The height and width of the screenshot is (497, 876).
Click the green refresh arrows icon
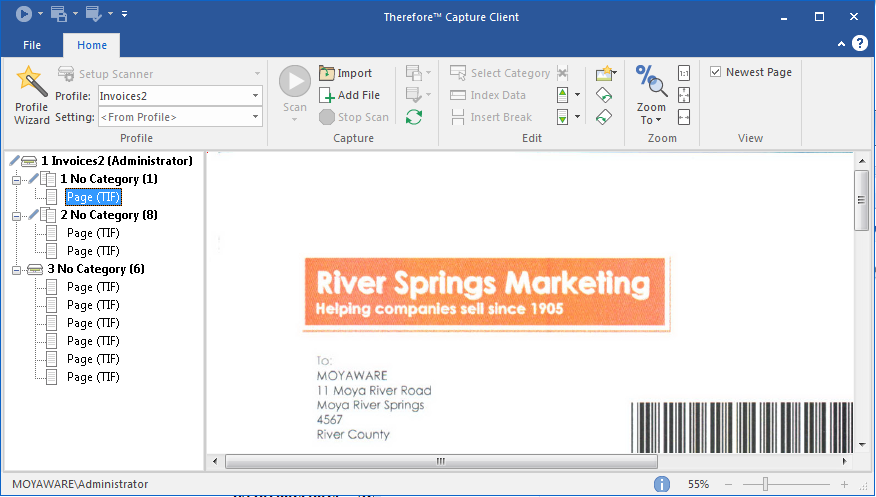coord(413,117)
